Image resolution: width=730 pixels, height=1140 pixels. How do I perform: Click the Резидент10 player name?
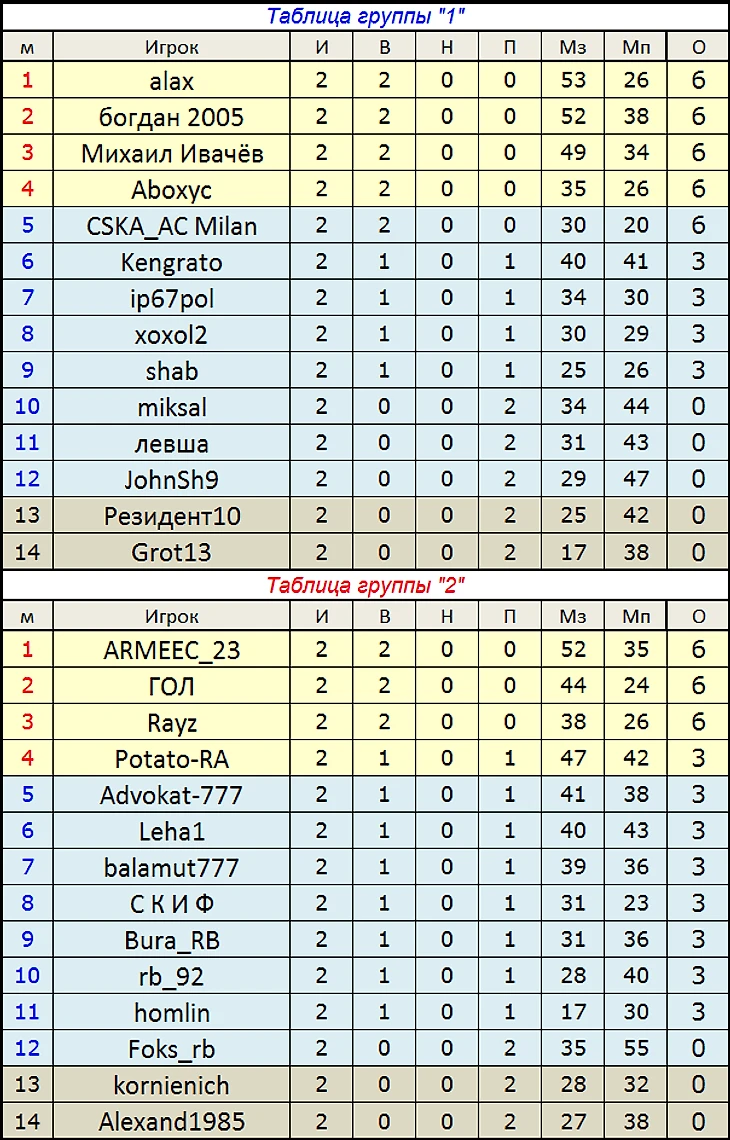[x=172, y=517]
